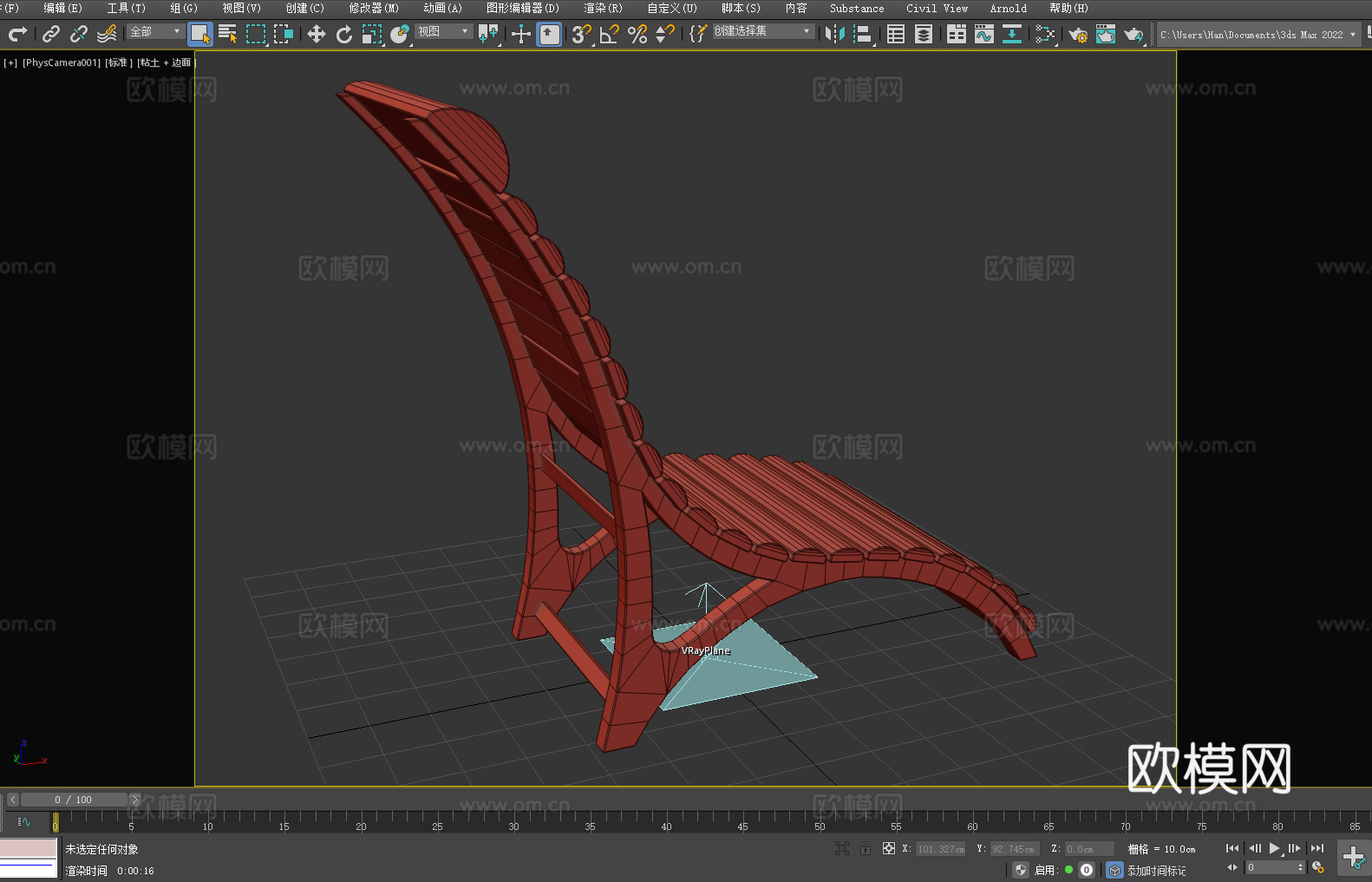This screenshot has height=882, width=1372.
Task: Open the 修改器(M) menu
Action: click(x=374, y=8)
